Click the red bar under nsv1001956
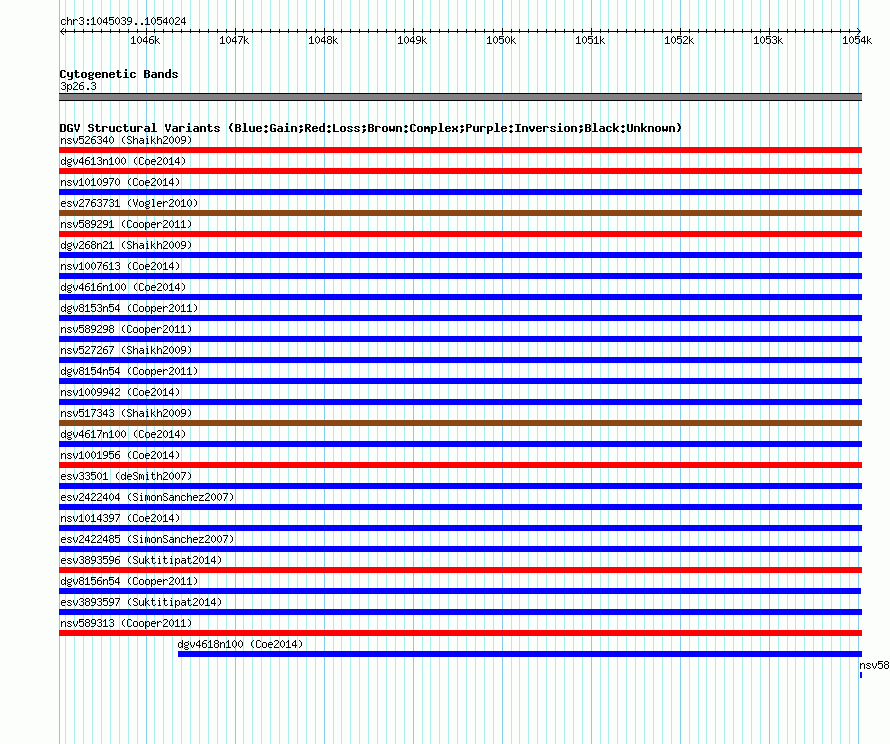The image size is (890, 744). point(460,465)
